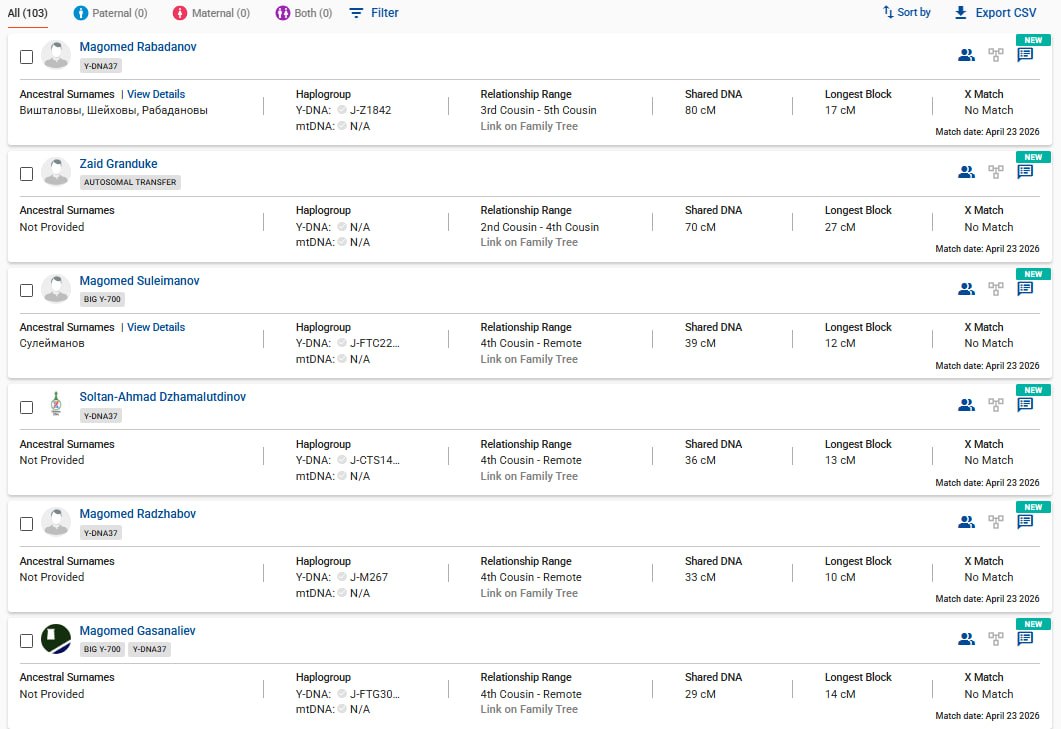Open notes icon for Magomed Gasanaliev

coord(1025,638)
